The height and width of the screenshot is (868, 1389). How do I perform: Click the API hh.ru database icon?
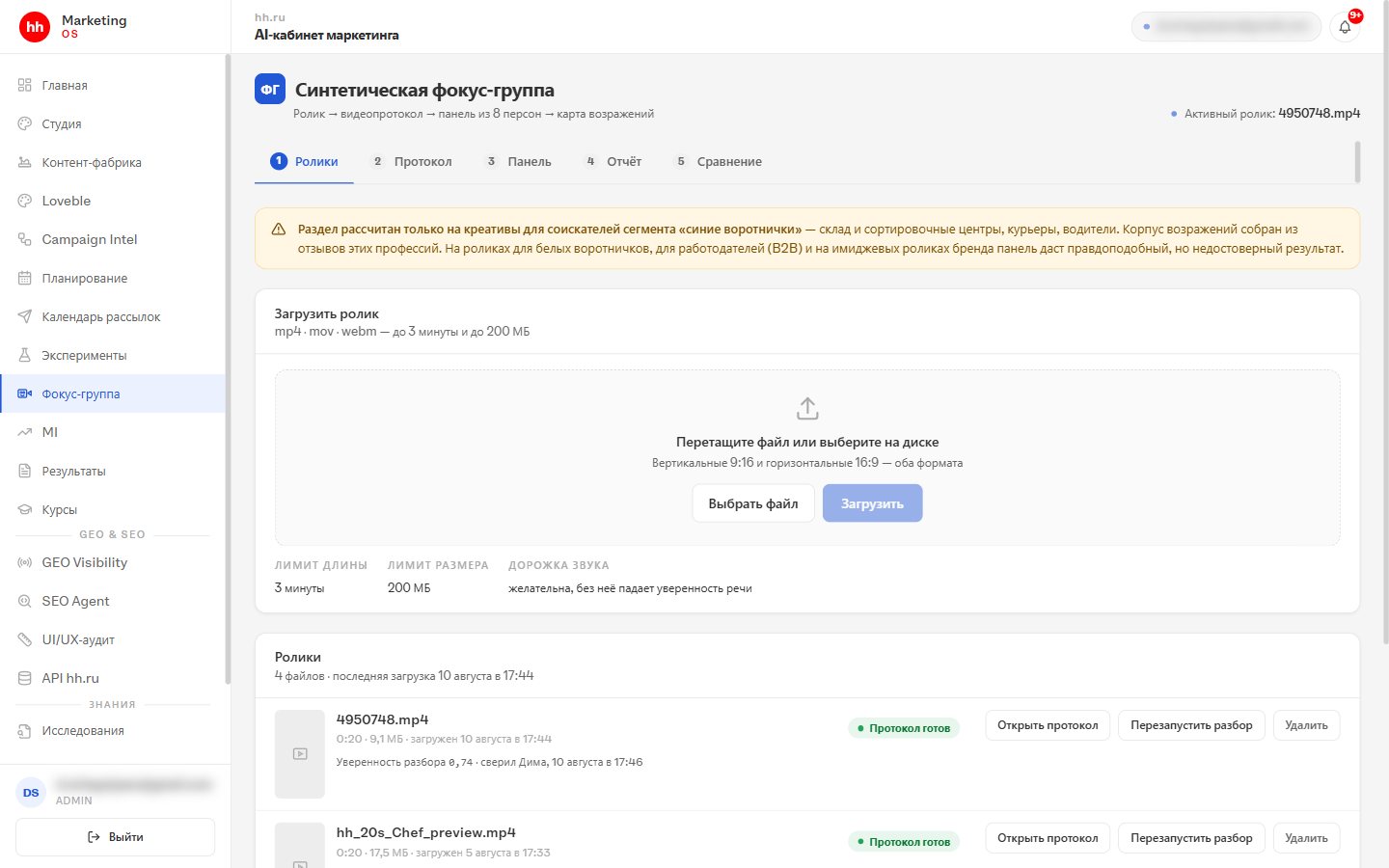tap(25, 678)
